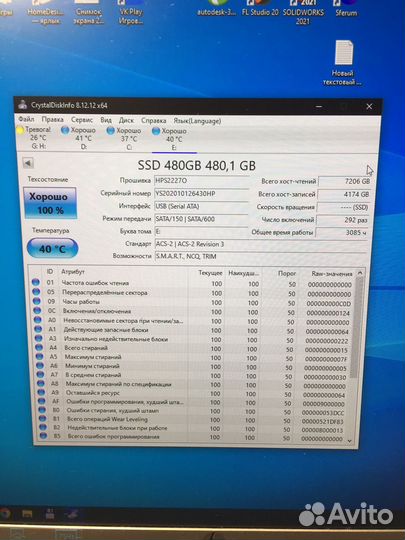Click status icon for attribute A8

tap(41, 383)
